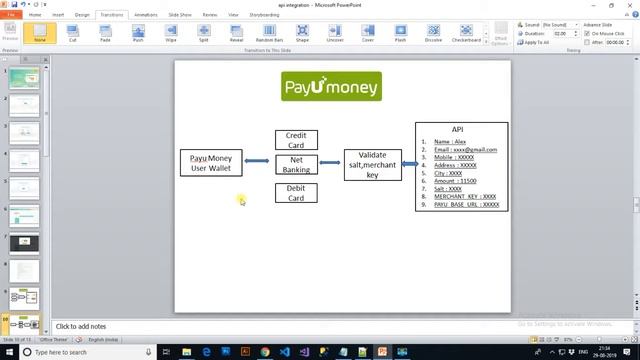Image resolution: width=640 pixels, height=360 pixels.
Task: Click the English (India) language indicator
Action: (103, 340)
